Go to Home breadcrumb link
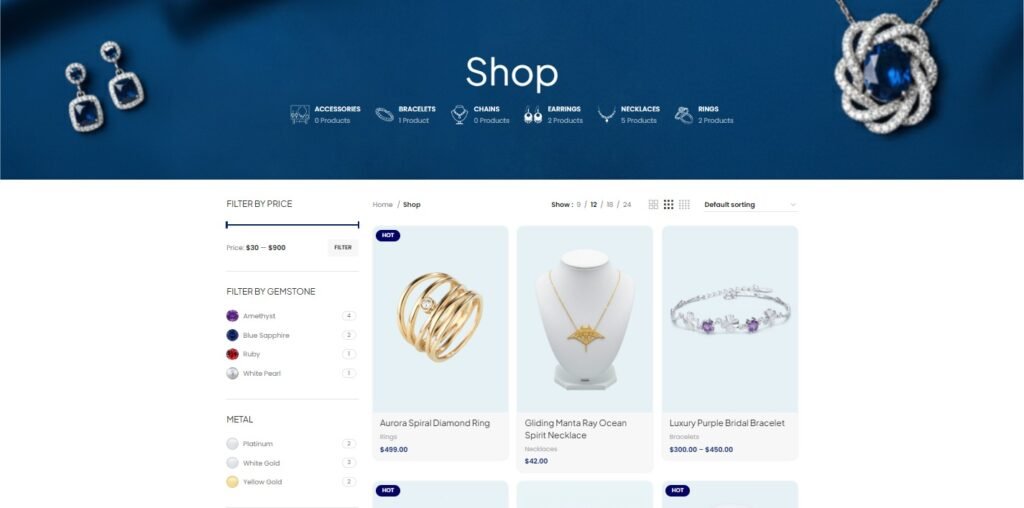The height and width of the screenshot is (508, 1024). 383,204
